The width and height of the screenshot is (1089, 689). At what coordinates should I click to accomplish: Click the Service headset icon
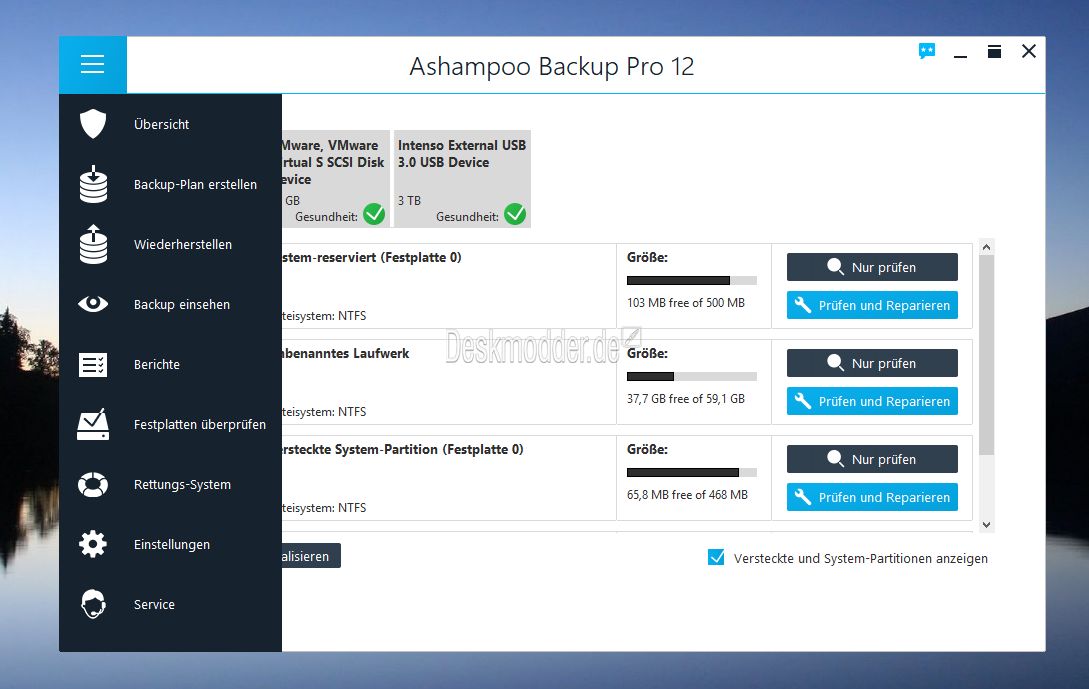coord(93,604)
